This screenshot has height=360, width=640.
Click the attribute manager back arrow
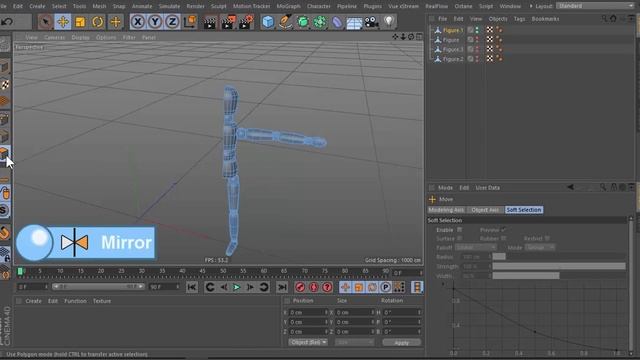(x=571, y=187)
